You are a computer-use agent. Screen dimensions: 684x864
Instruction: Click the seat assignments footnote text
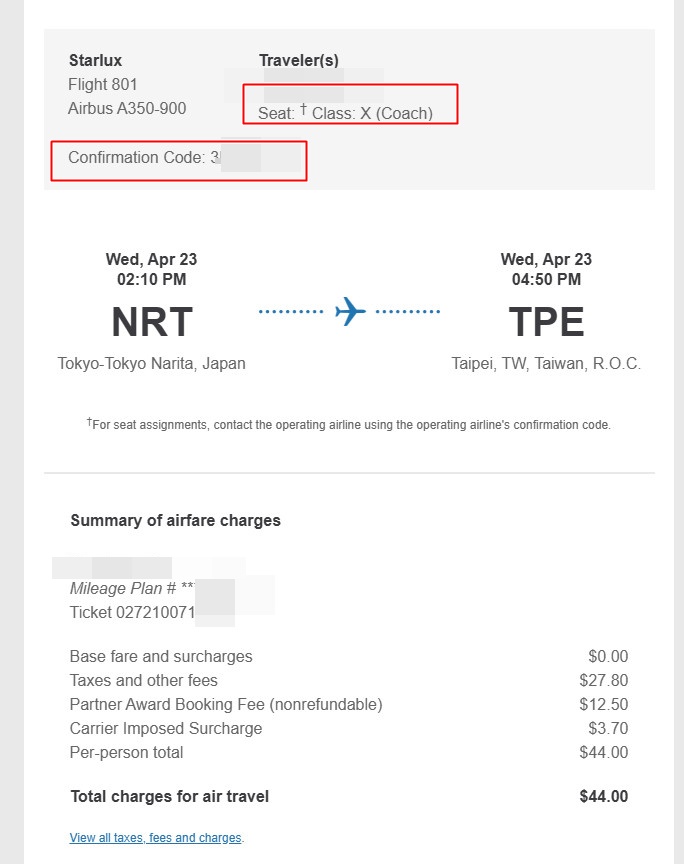pyautogui.click(x=349, y=424)
